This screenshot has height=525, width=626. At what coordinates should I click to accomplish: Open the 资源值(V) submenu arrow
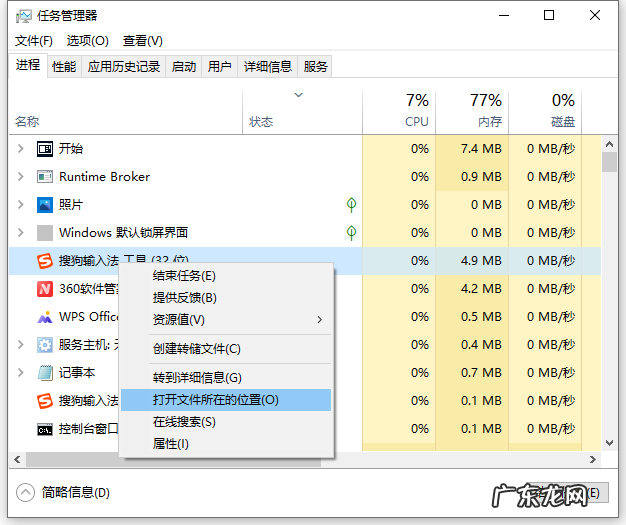[x=319, y=320]
